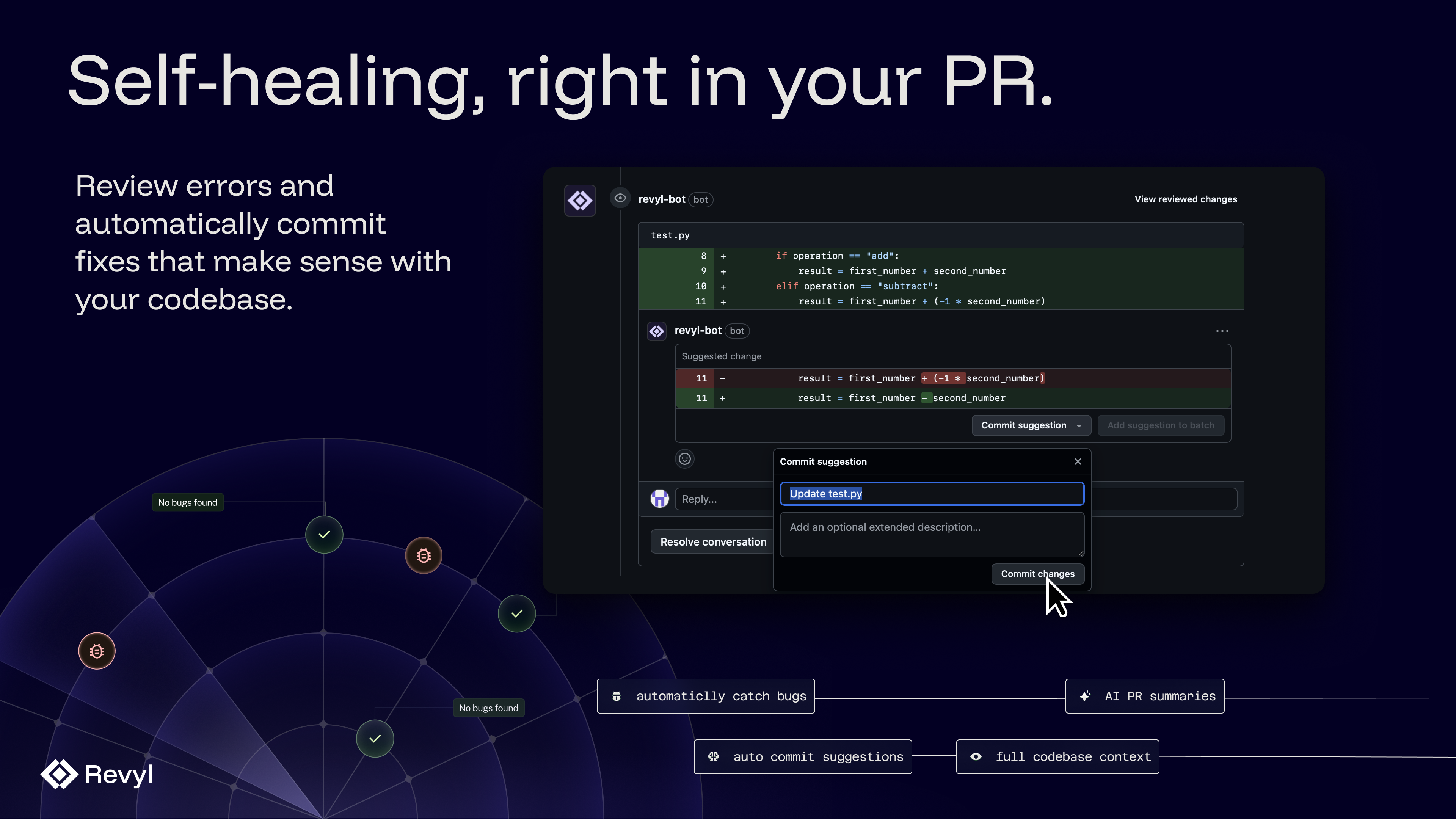1456x819 pixels.
Task: Click the optional extended description textarea
Action: click(x=932, y=534)
